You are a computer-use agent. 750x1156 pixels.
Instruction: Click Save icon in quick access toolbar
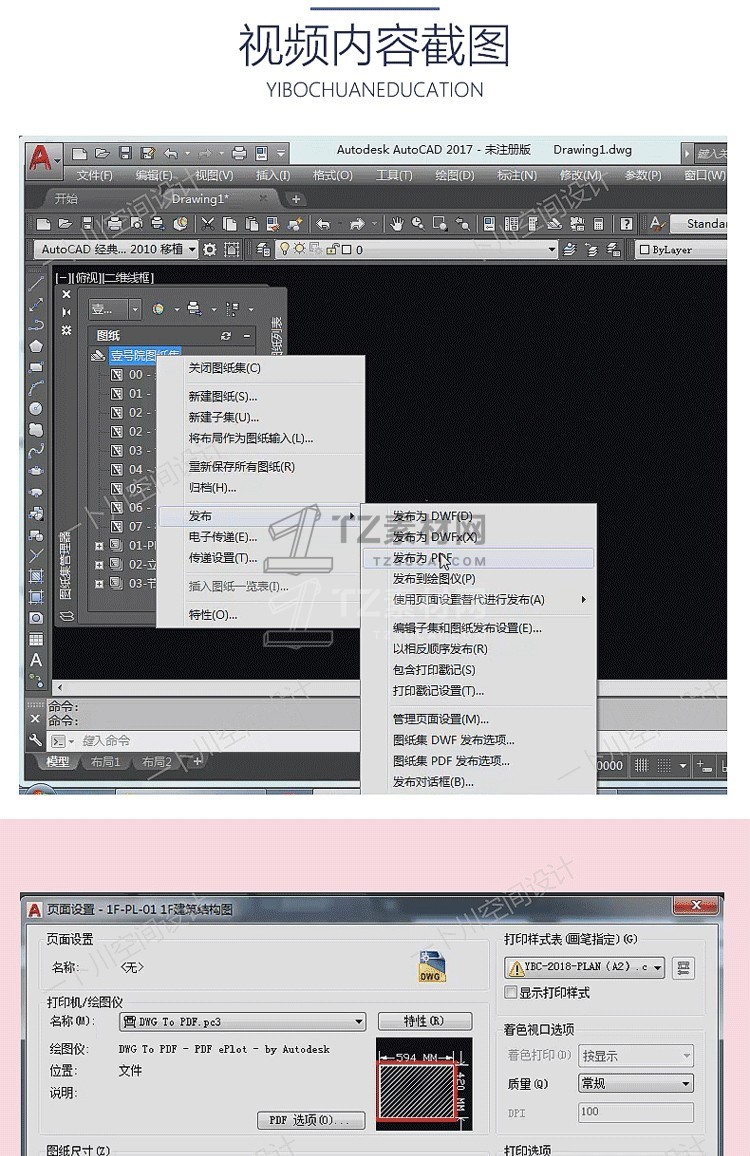pos(125,153)
